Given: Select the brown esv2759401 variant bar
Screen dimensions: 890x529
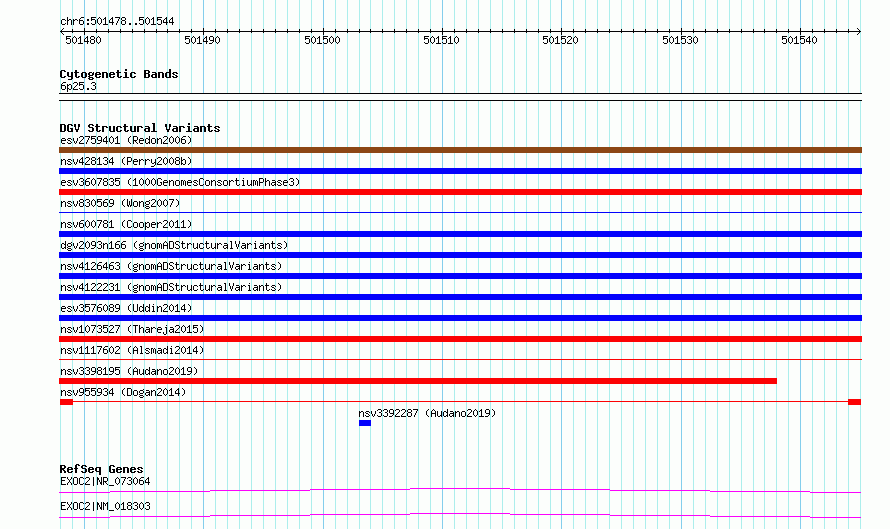Looking at the screenshot, I should pyautogui.click(x=460, y=150).
